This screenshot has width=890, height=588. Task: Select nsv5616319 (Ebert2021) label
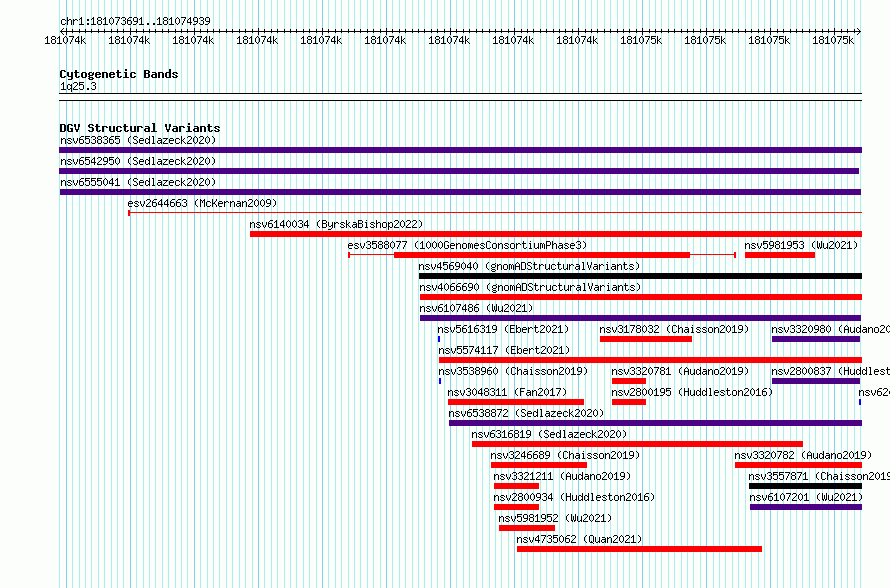coord(503,329)
